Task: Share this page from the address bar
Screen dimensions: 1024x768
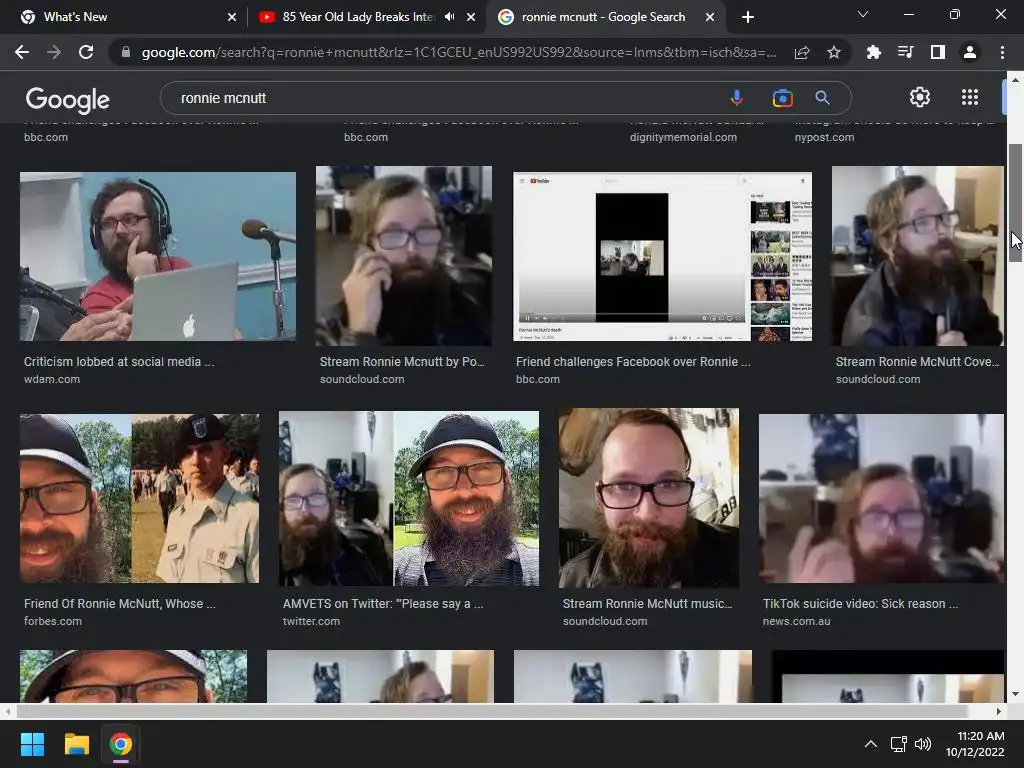Action: pos(802,52)
